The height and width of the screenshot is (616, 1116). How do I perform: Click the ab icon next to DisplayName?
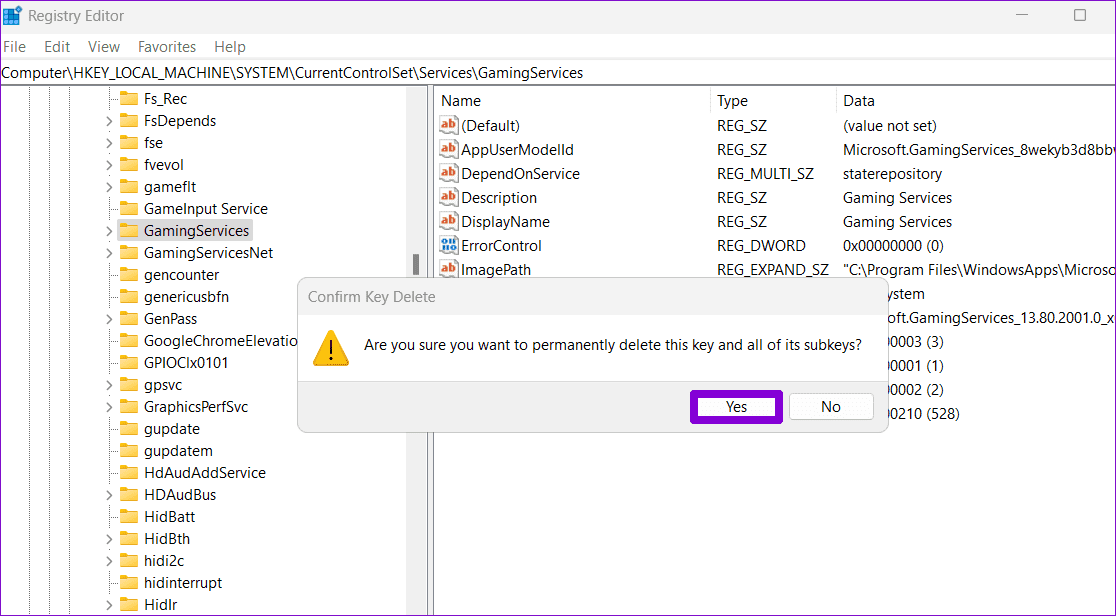coord(447,221)
